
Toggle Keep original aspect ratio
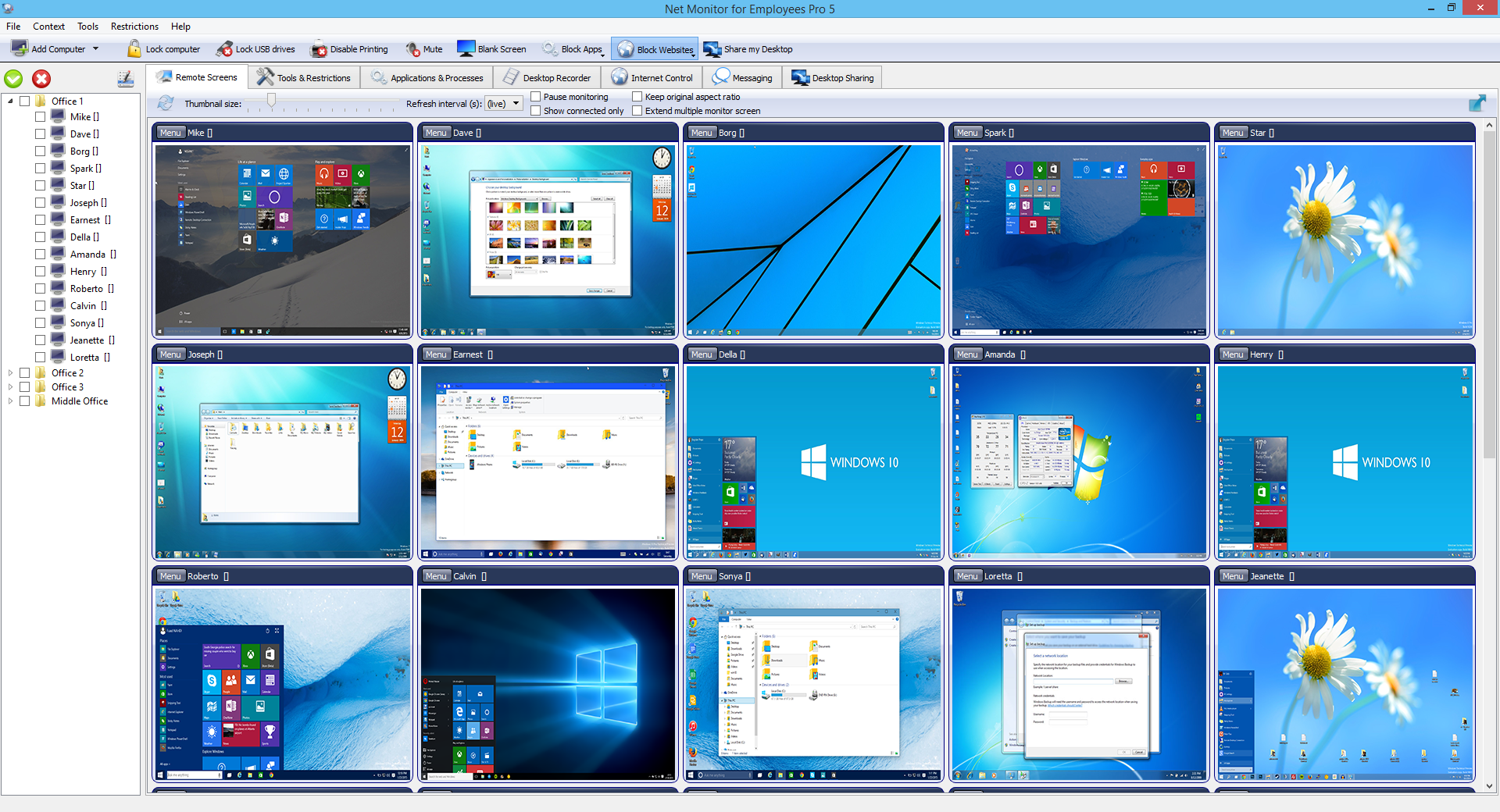[x=637, y=97]
